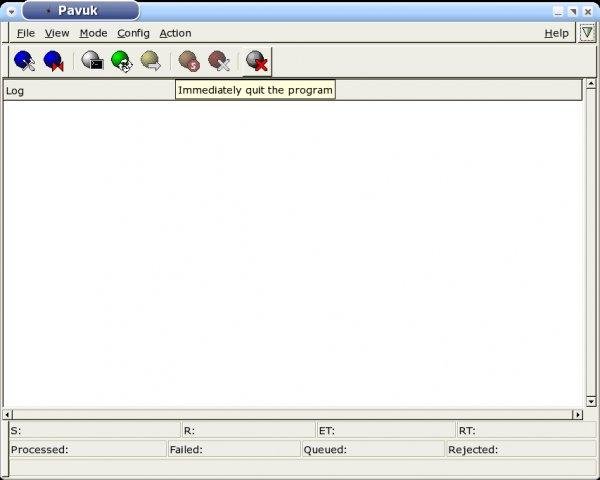Click the blue globe with red bowtie icon
Image resolution: width=600 pixels, height=480 pixels.
54,61
